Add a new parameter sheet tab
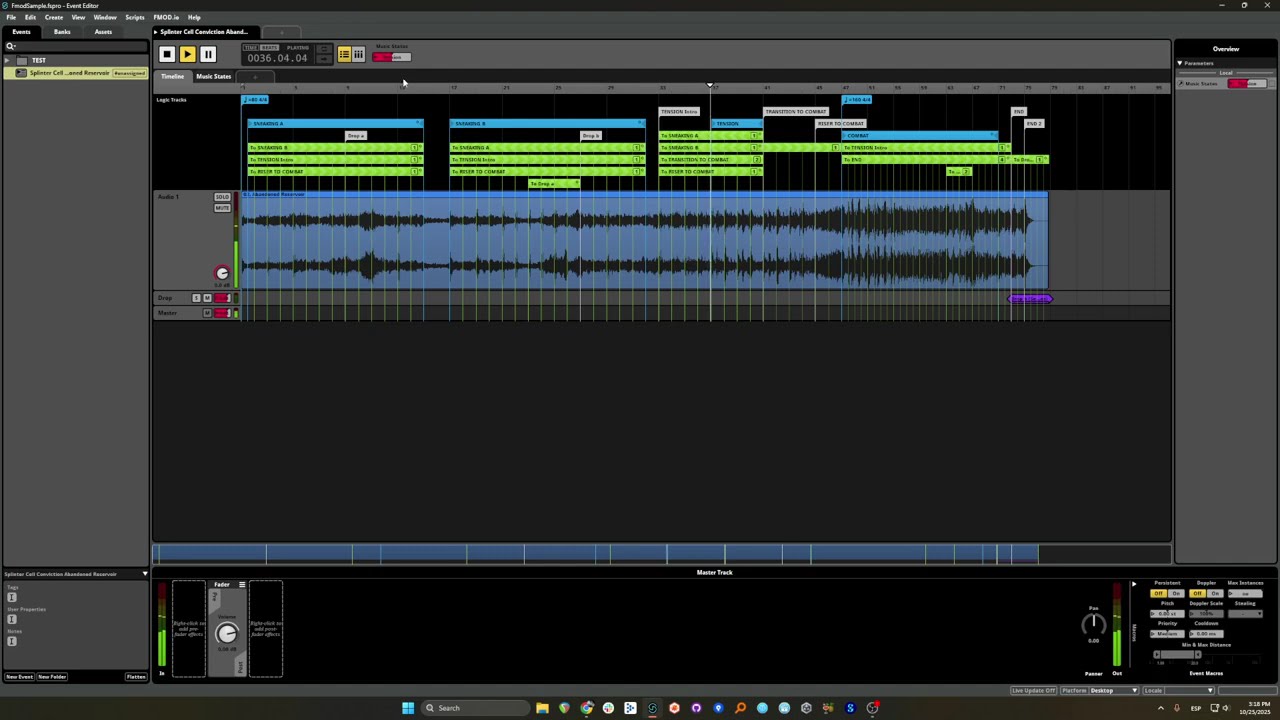This screenshot has height=720, width=1280. point(255,77)
